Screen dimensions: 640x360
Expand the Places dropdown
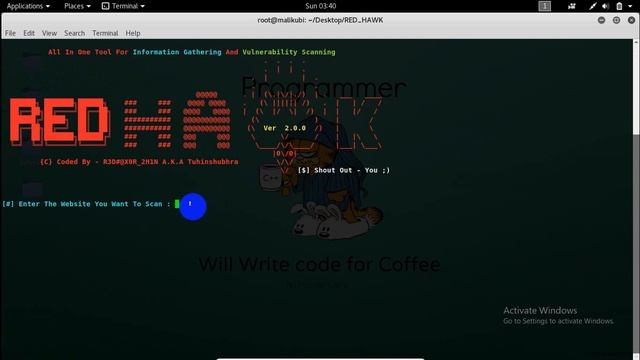(x=77, y=6)
